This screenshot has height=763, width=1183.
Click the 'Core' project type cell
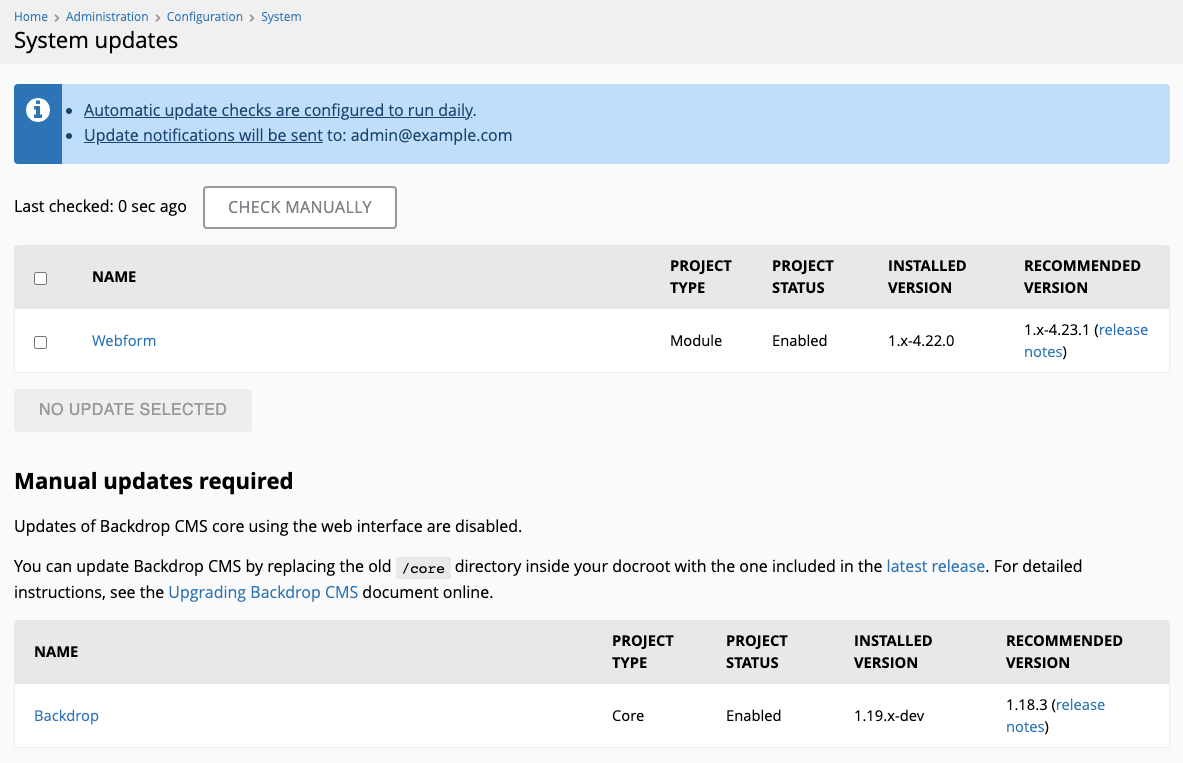(x=628, y=715)
